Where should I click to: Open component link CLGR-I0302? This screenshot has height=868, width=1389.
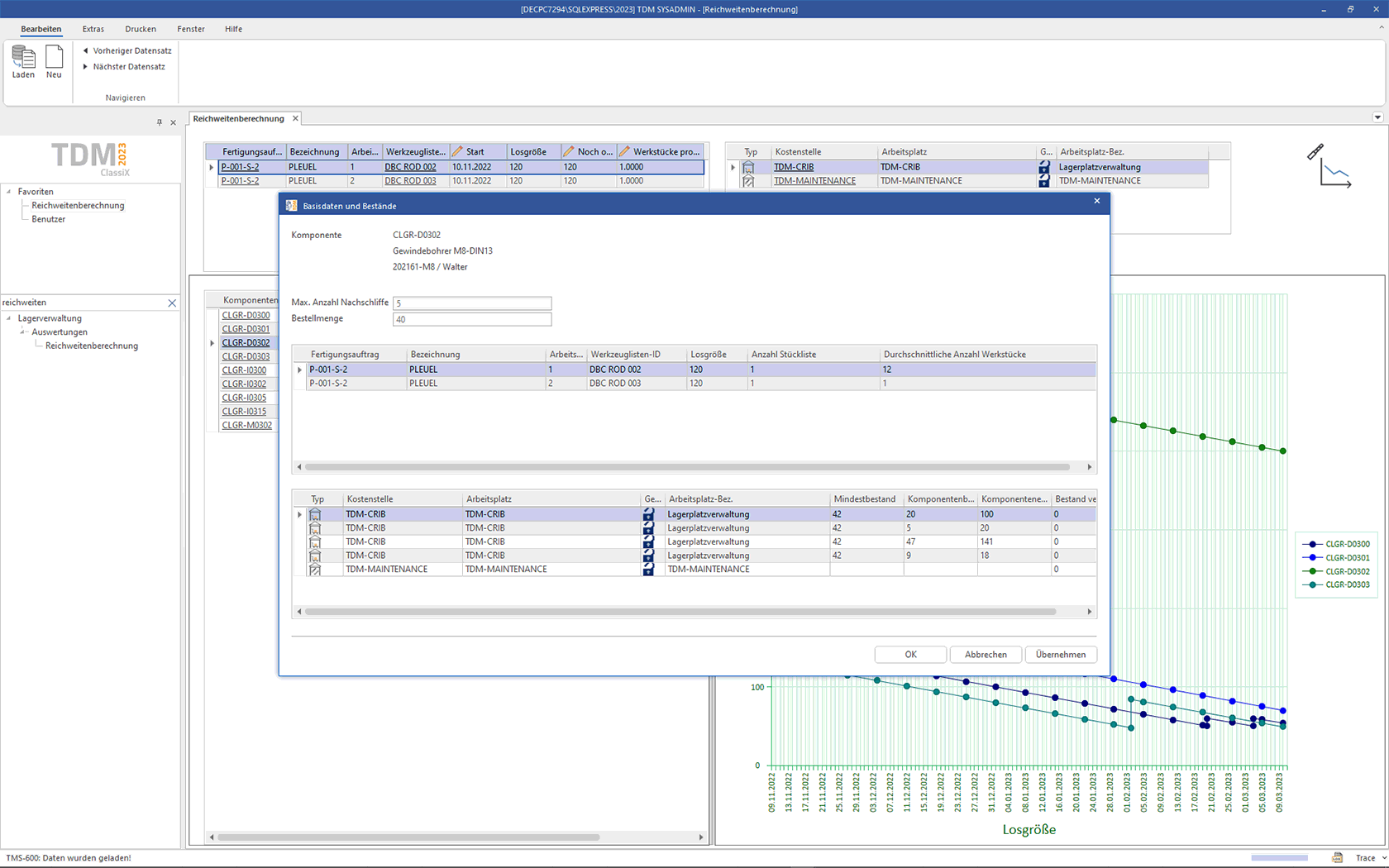pos(244,384)
